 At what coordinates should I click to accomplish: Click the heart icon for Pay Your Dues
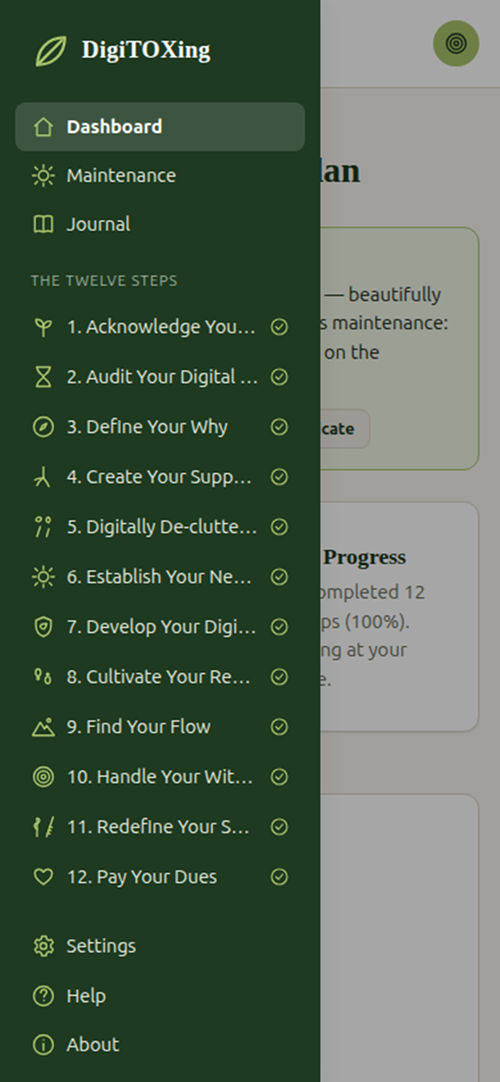pyautogui.click(x=43, y=877)
